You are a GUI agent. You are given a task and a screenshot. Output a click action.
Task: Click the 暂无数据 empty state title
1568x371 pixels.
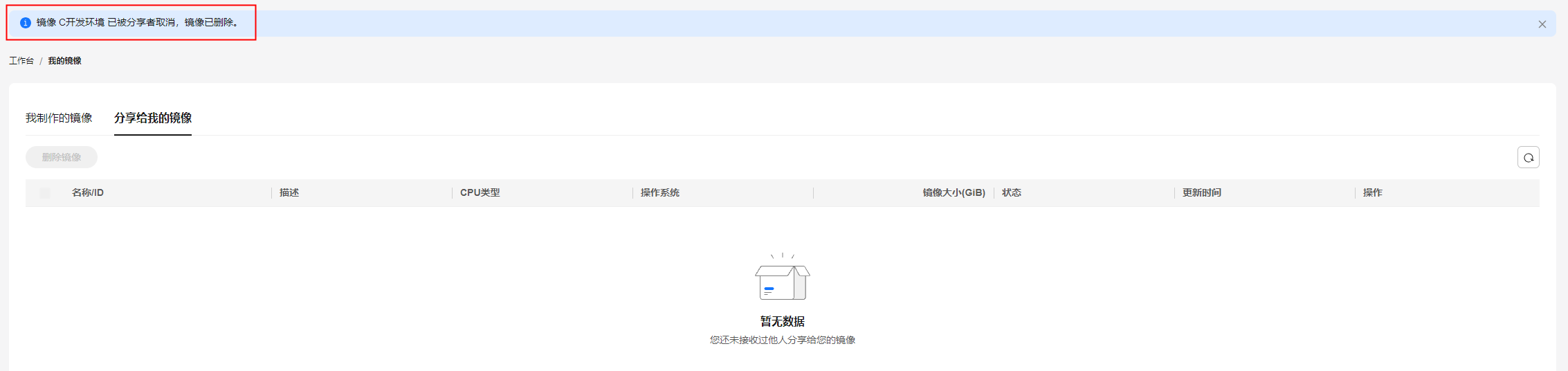tap(783, 321)
